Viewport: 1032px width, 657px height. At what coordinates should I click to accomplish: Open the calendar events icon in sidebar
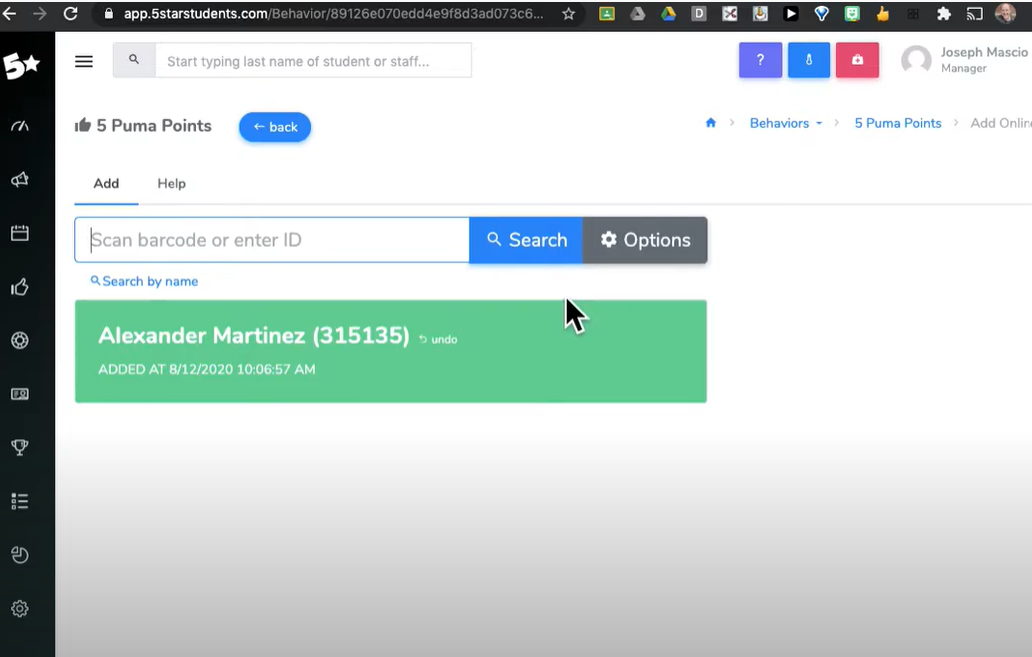pyautogui.click(x=19, y=233)
